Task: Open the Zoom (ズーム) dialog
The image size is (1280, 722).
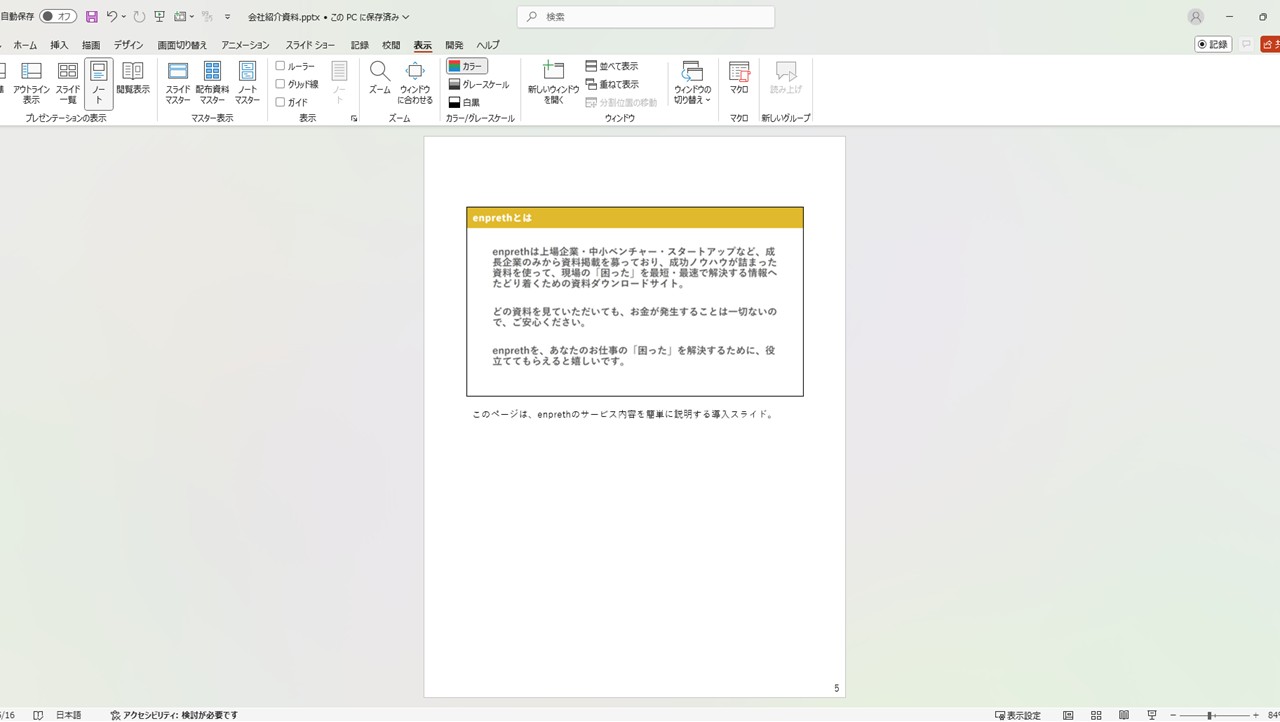Action: [x=380, y=78]
